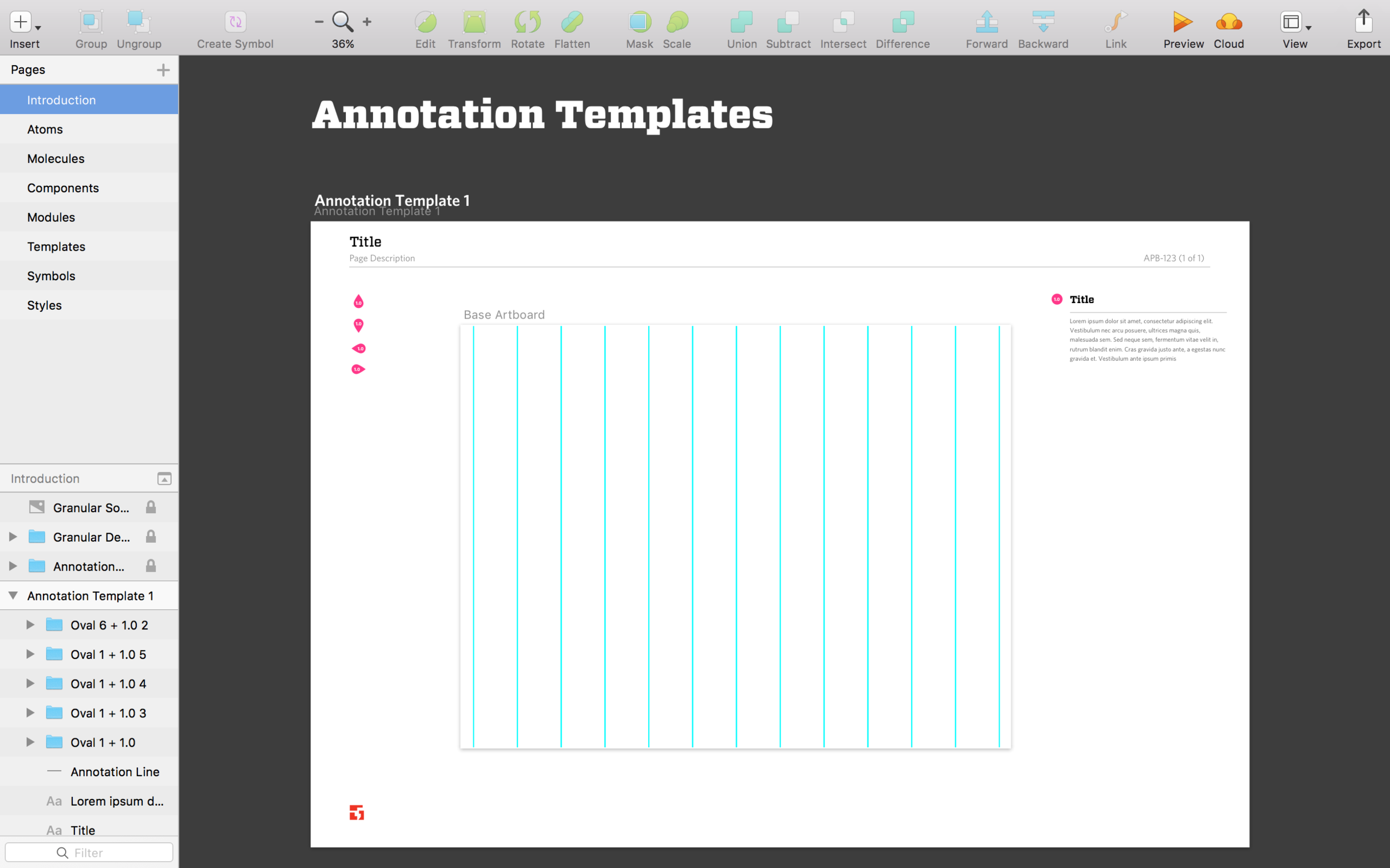
Task: Unlock the Granular So... image layer
Action: click(151, 508)
